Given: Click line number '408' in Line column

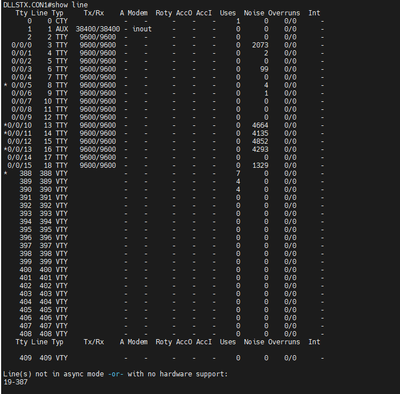Looking at the screenshot, I should [46, 334].
